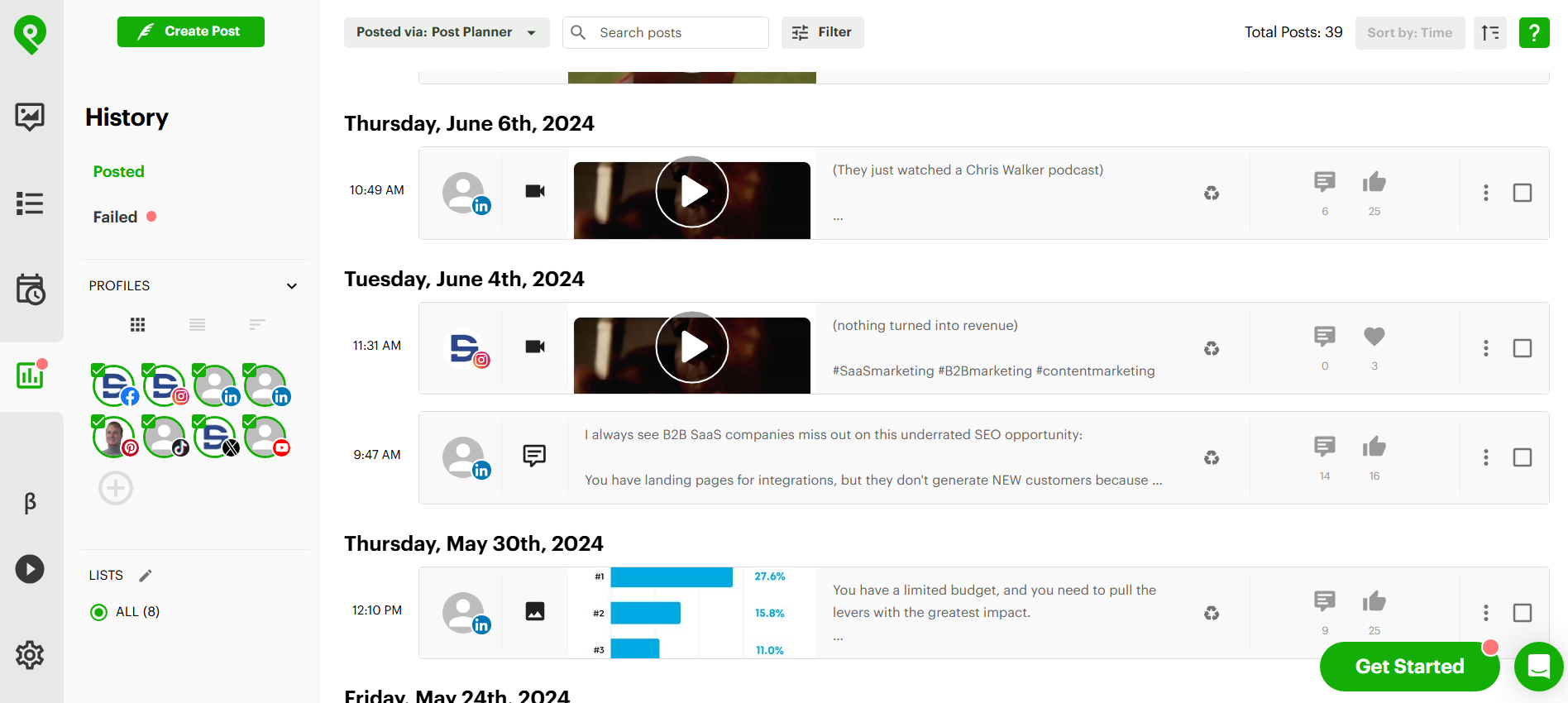Open the SEO opportunity post text
The width and height of the screenshot is (1568, 703).
873,457
